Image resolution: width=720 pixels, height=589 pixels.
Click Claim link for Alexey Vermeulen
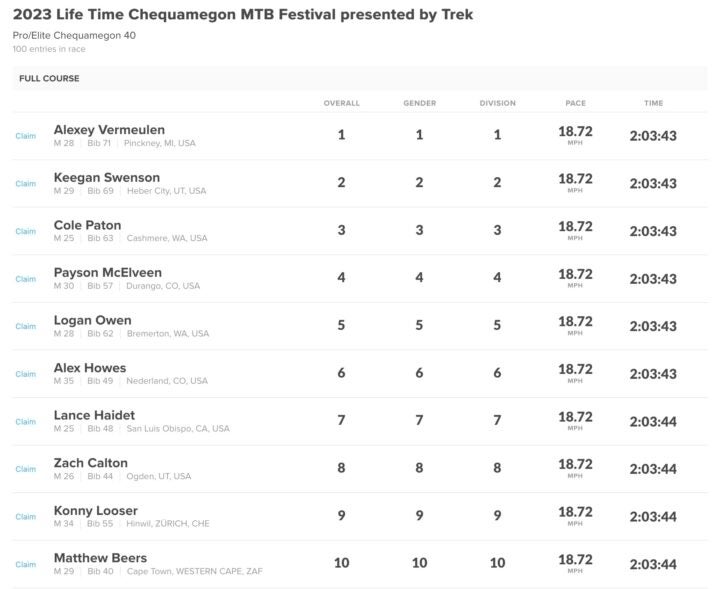26,136
